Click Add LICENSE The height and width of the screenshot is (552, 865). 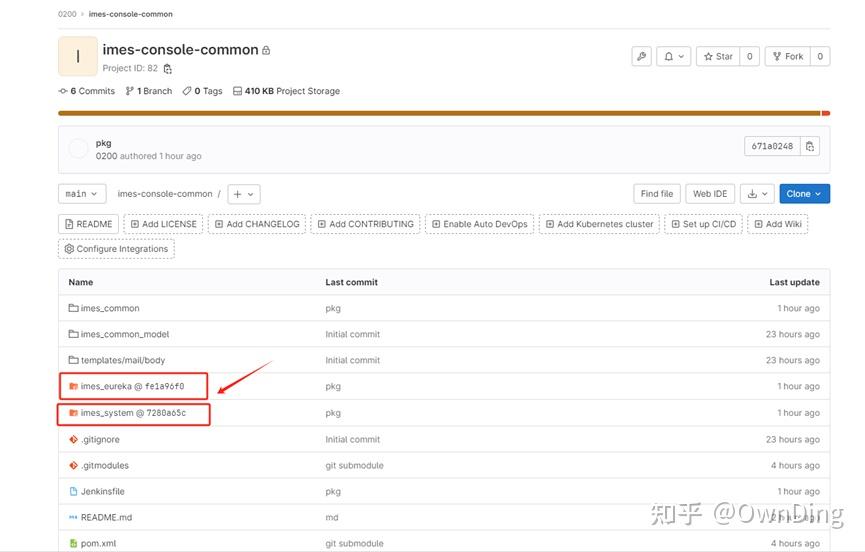163,224
